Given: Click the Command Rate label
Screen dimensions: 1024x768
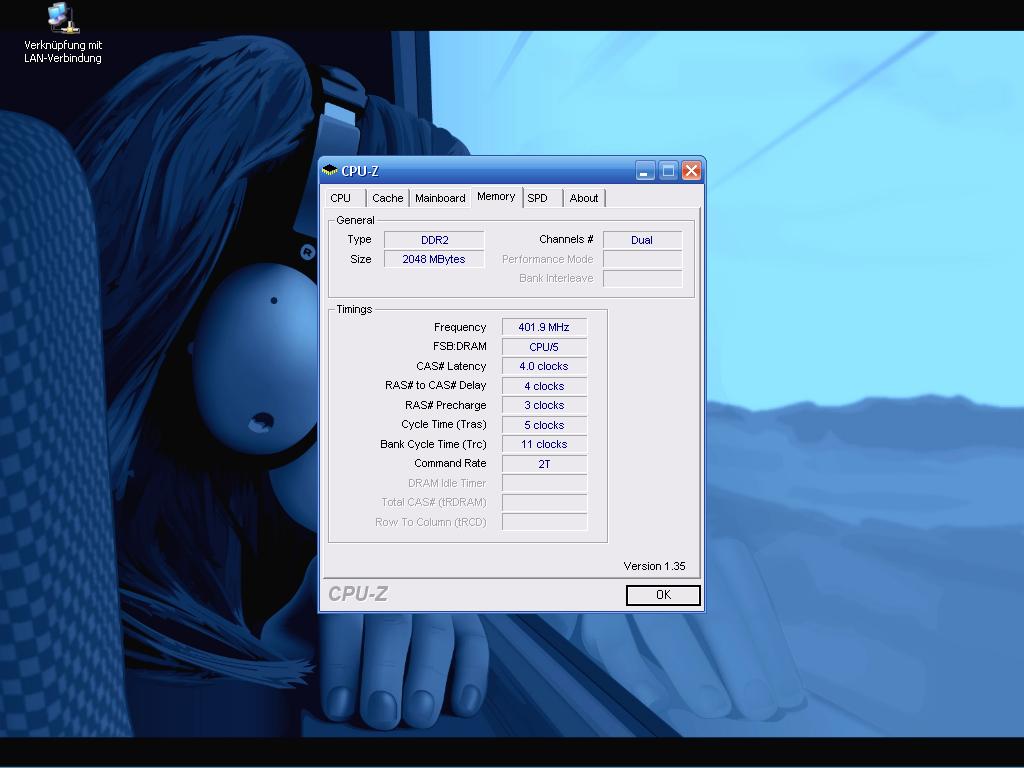Looking at the screenshot, I should click(450, 463).
